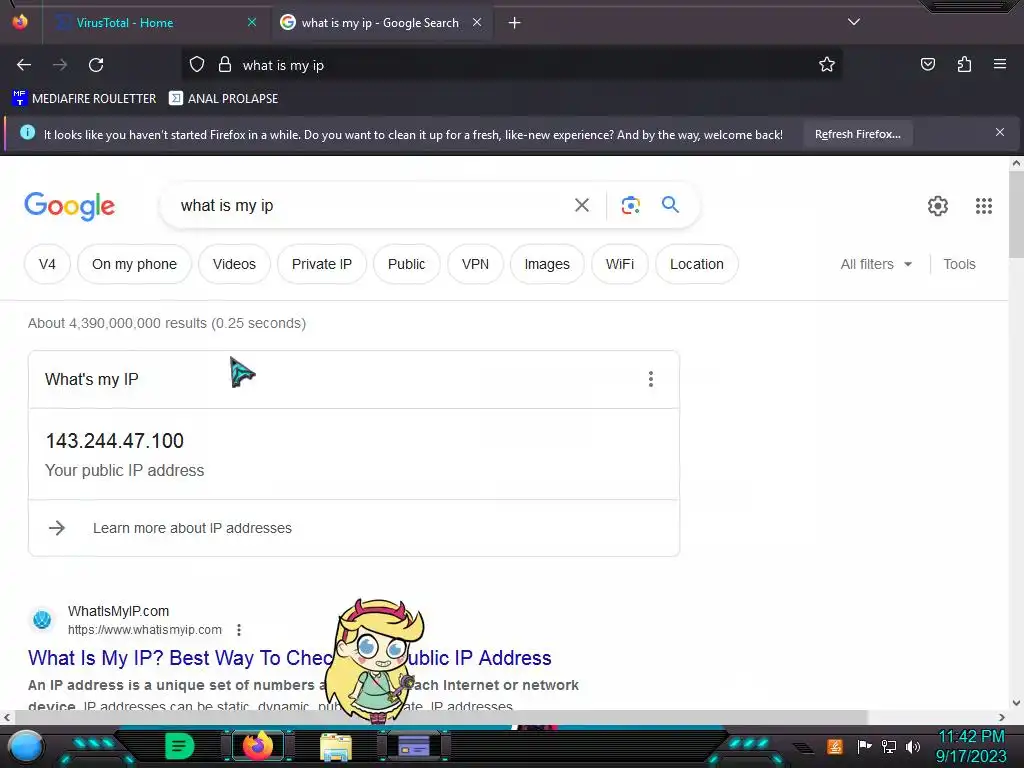Image resolution: width=1024 pixels, height=768 pixels.
Task: Go to Google home via the logo
Action: pyautogui.click(x=69, y=206)
